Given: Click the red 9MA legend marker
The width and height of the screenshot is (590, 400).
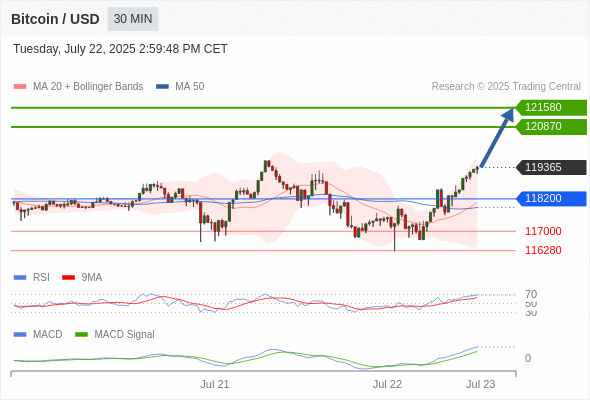Looking at the screenshot, I should [x=68, y=278].
